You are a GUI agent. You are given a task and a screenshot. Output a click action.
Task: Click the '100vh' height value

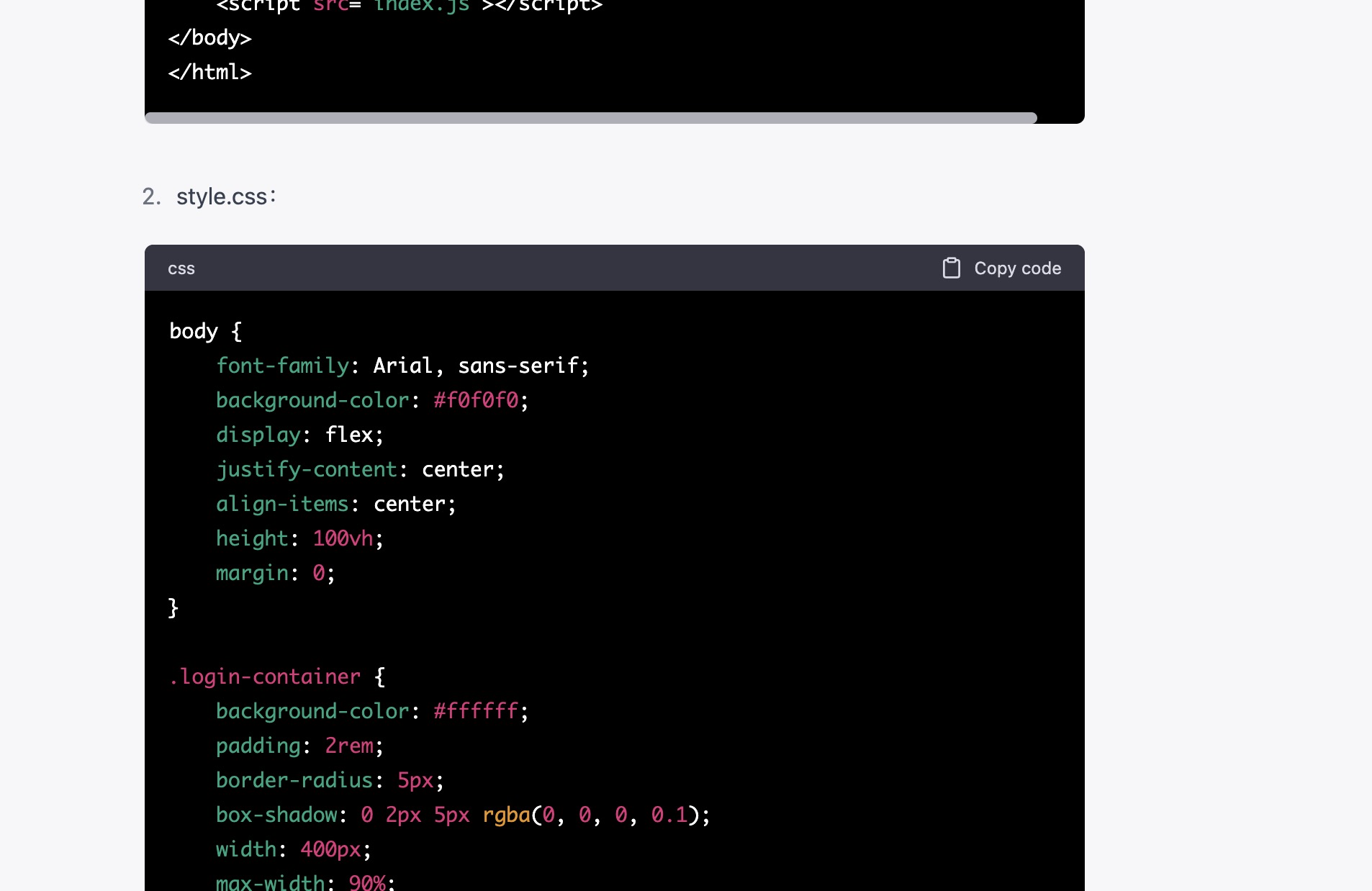(343, 538)
